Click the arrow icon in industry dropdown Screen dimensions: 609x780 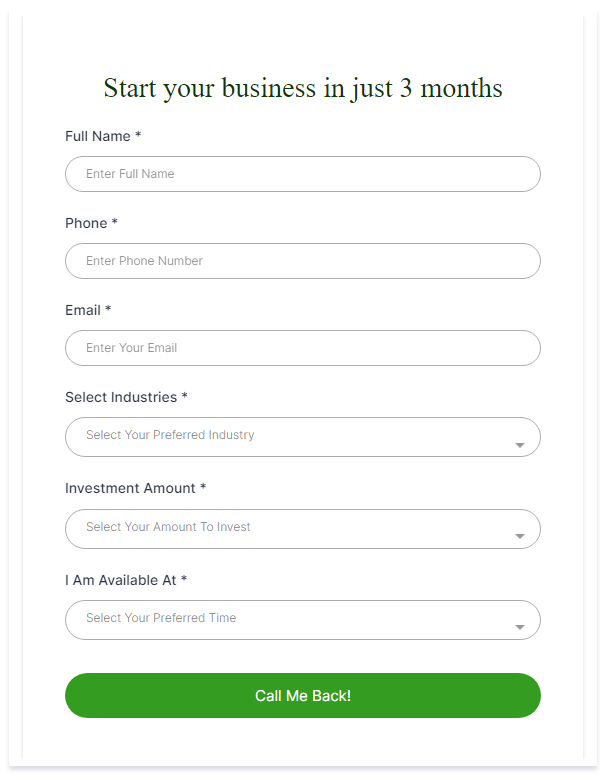pyautogui.click(x=519, y=445)
